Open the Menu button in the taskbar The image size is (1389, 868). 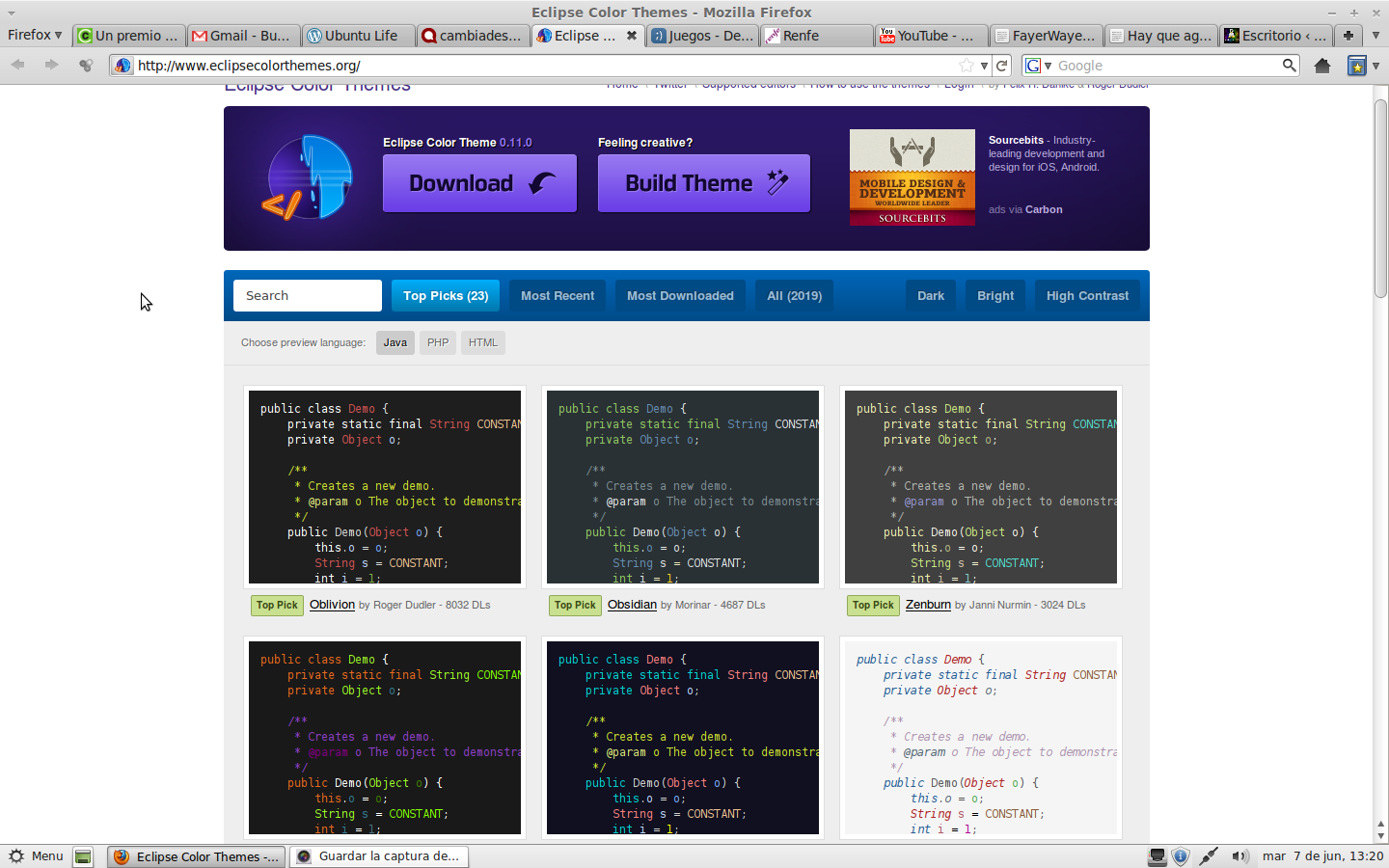click(x=36, y=855)
